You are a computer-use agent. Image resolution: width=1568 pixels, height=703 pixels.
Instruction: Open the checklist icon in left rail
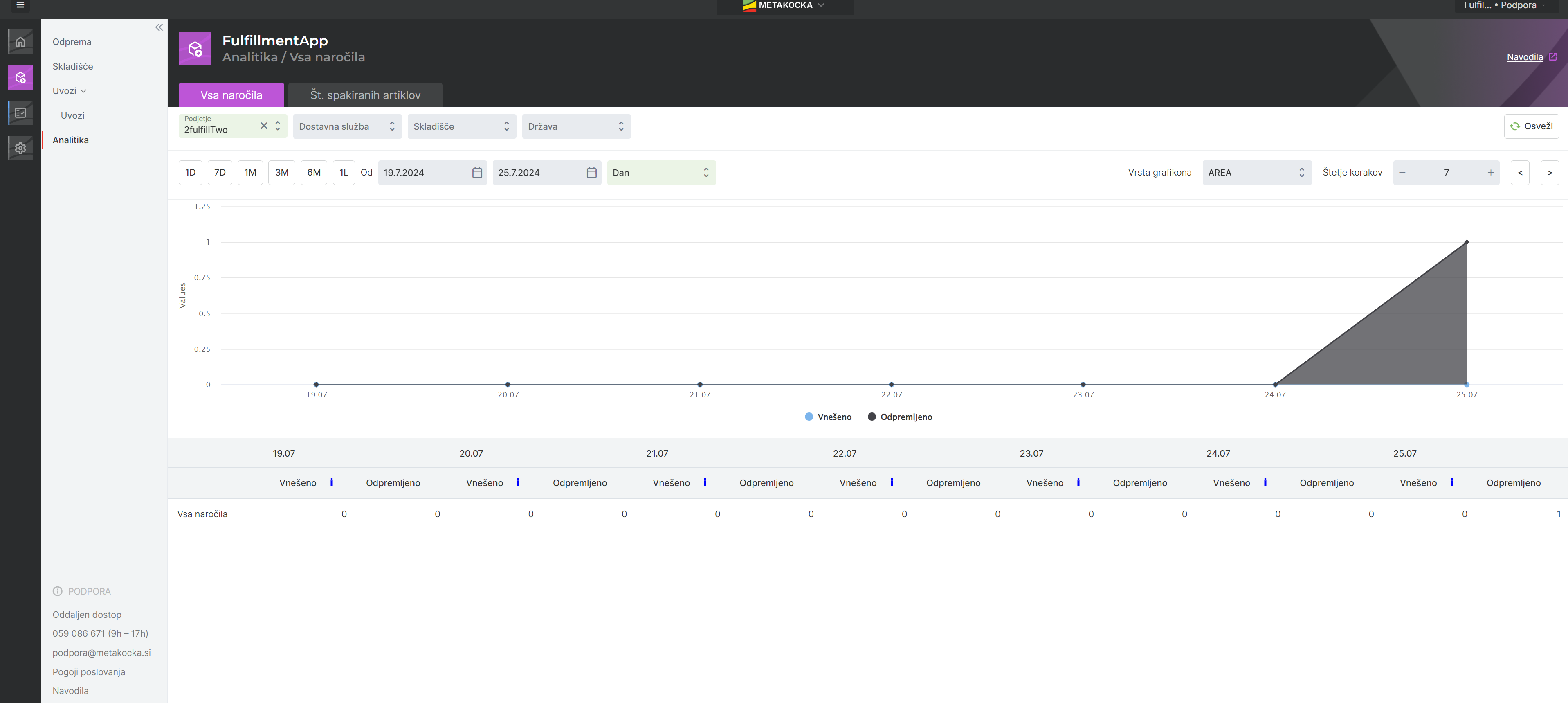pos(20,113)
